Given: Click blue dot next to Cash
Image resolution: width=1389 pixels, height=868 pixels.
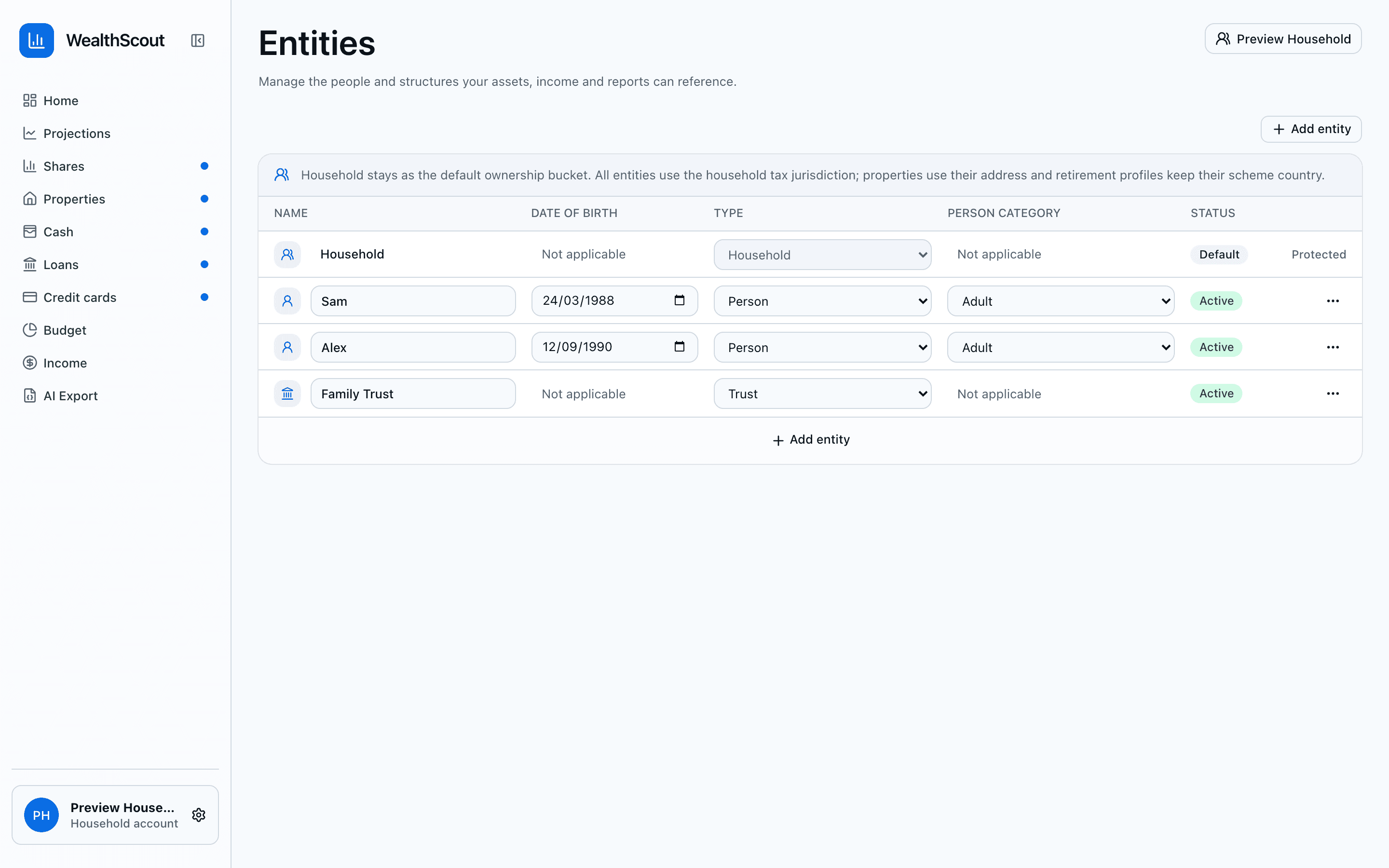Looking at the screenshot, I should pyautogui.click(x=204, y=231).
